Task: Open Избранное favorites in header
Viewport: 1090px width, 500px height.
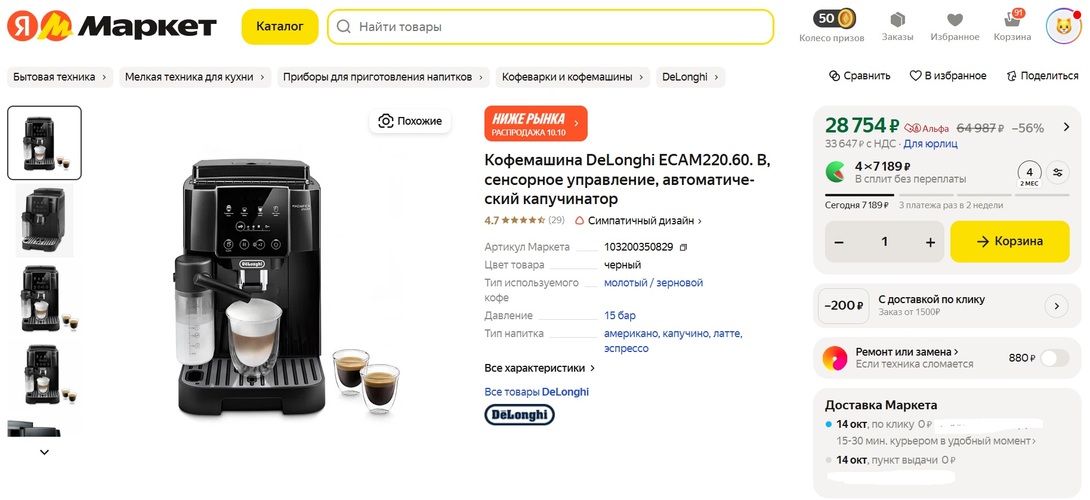Action: (x=954, y=22)
